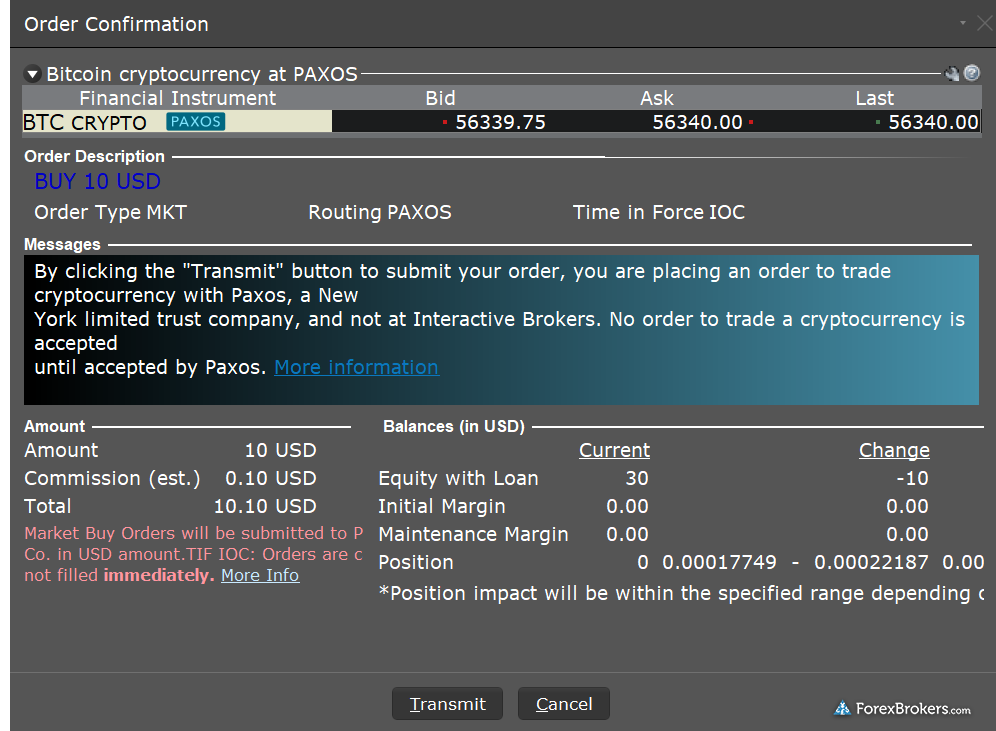The height and width of the screenshot is (731, 996).
Task: Collapse the Bitcoin cryptocurrency at PAXOS section
Action: point(32,74)
